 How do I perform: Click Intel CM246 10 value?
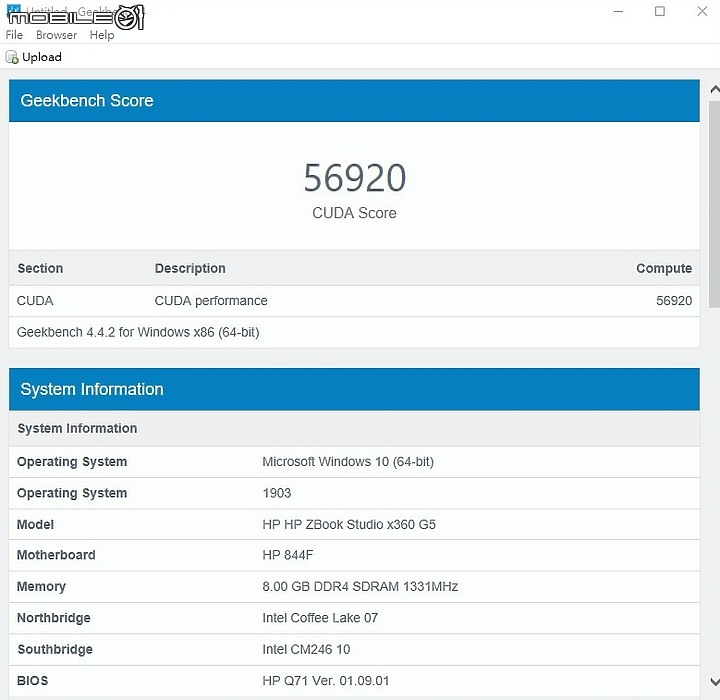pyautogui.click(x=306, y=649)
